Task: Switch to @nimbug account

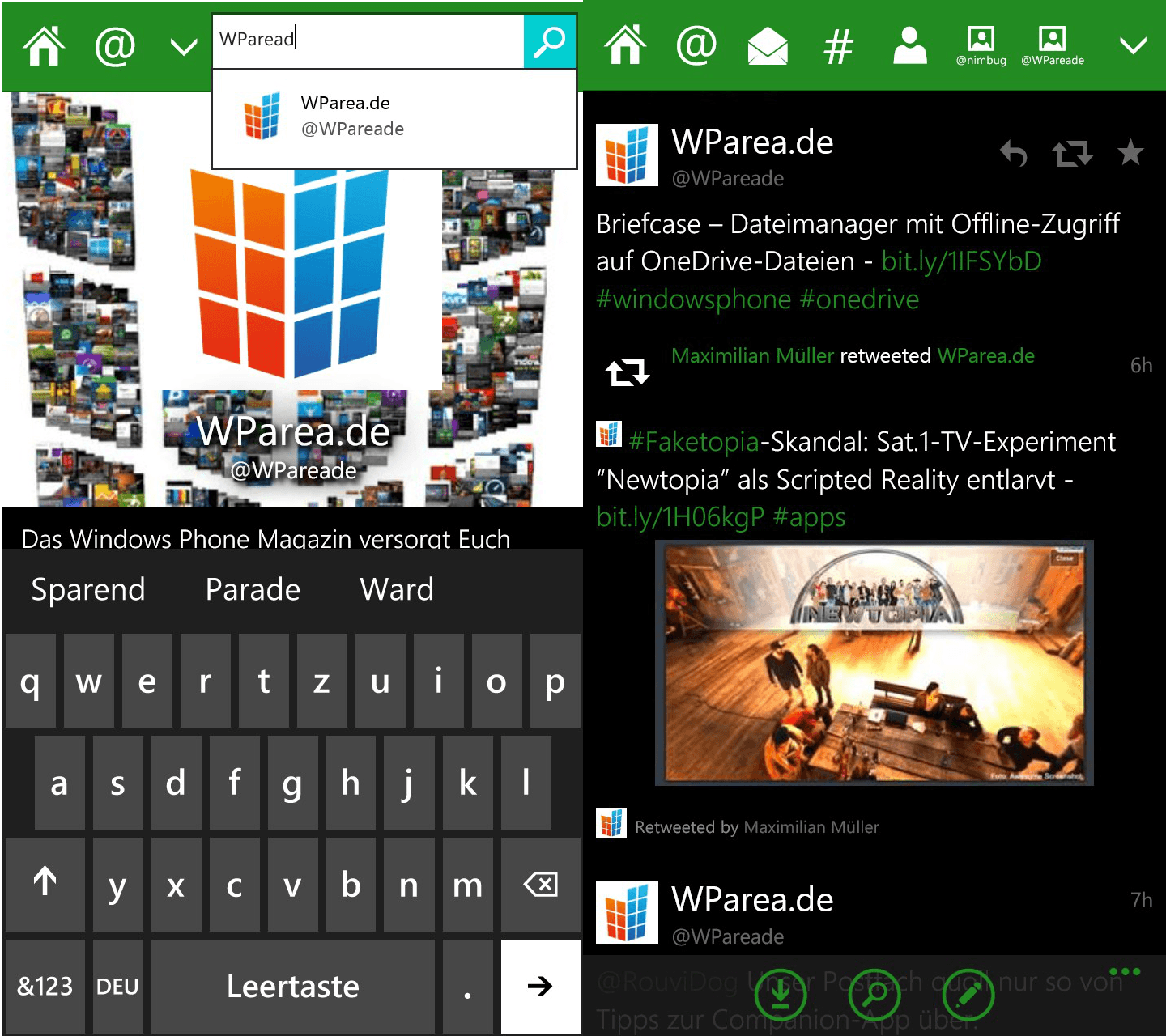Action: pos(981,45)
